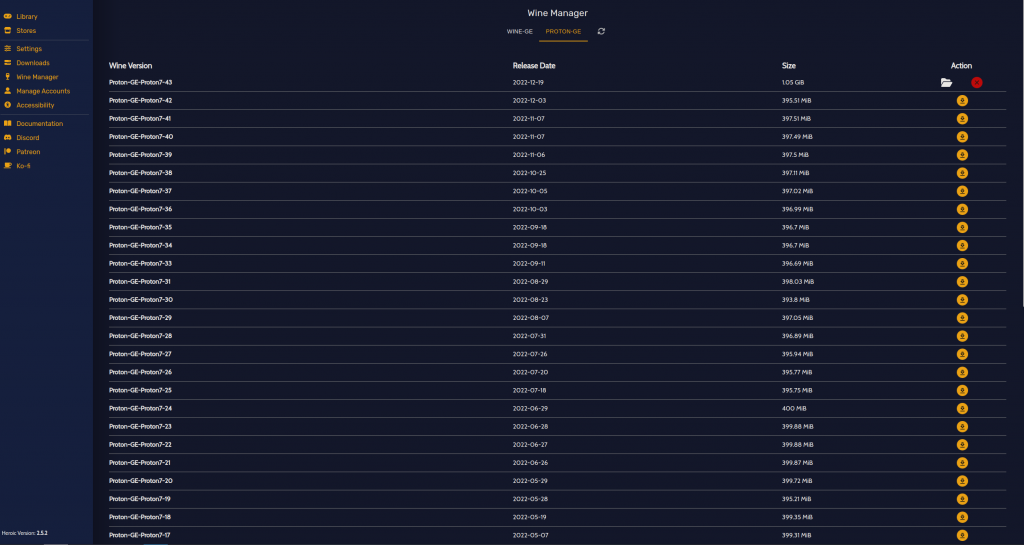
Task: Download Proton-GE-Proton7-33
Action: (962, 264)
